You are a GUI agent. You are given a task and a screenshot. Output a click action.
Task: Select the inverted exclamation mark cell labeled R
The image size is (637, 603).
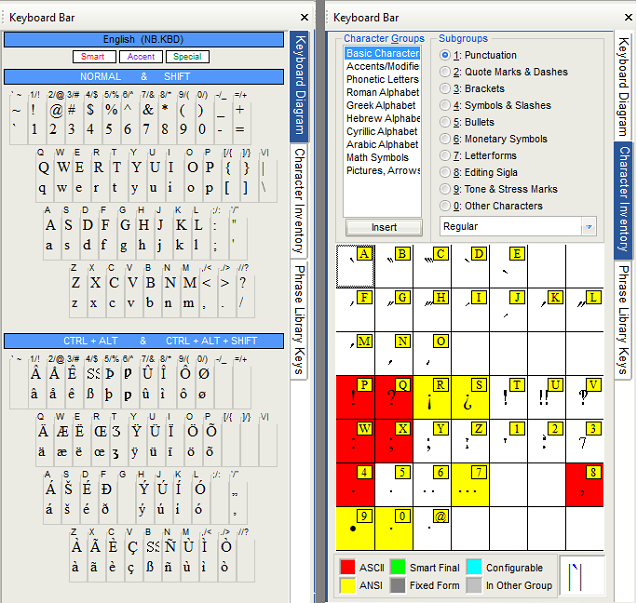click(432, 398)
